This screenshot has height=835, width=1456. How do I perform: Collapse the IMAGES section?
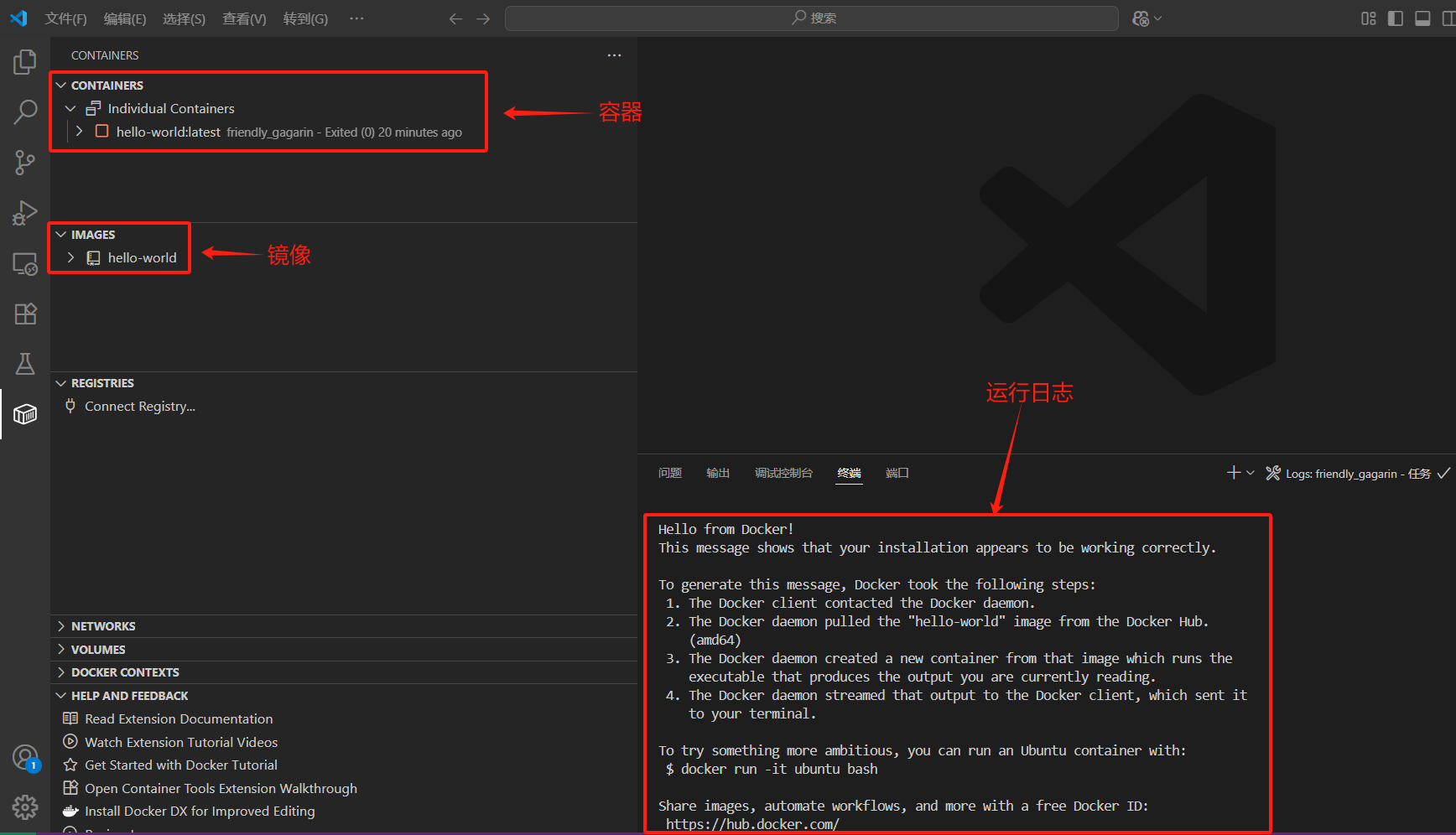pos(61,234)
